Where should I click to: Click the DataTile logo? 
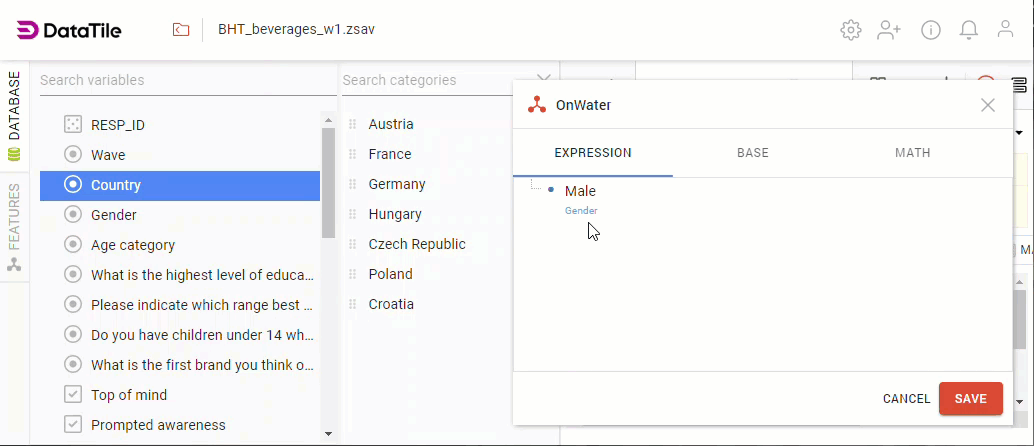click(x=69, y=30)
